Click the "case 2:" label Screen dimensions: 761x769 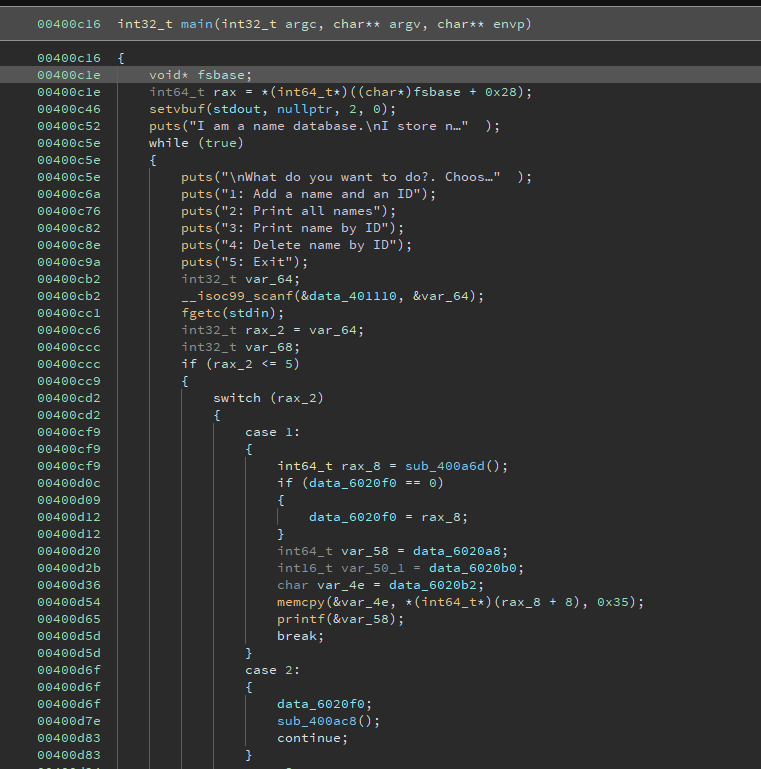273,669
